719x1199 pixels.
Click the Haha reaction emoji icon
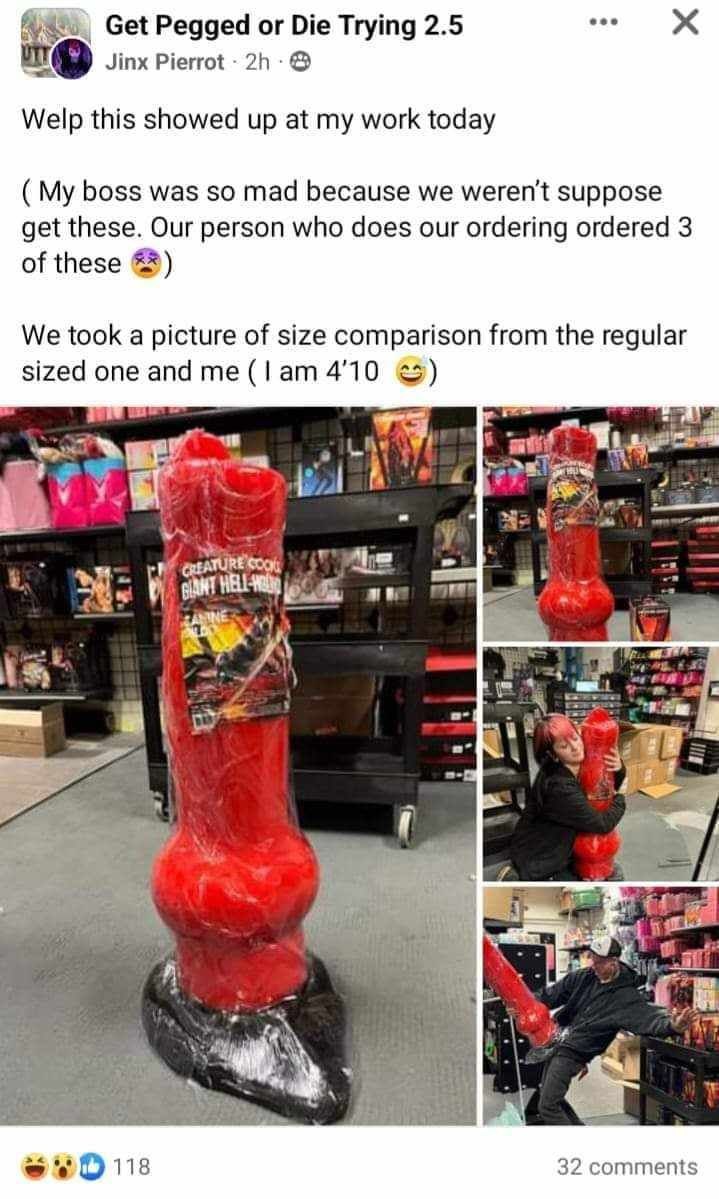[35, 1166]
